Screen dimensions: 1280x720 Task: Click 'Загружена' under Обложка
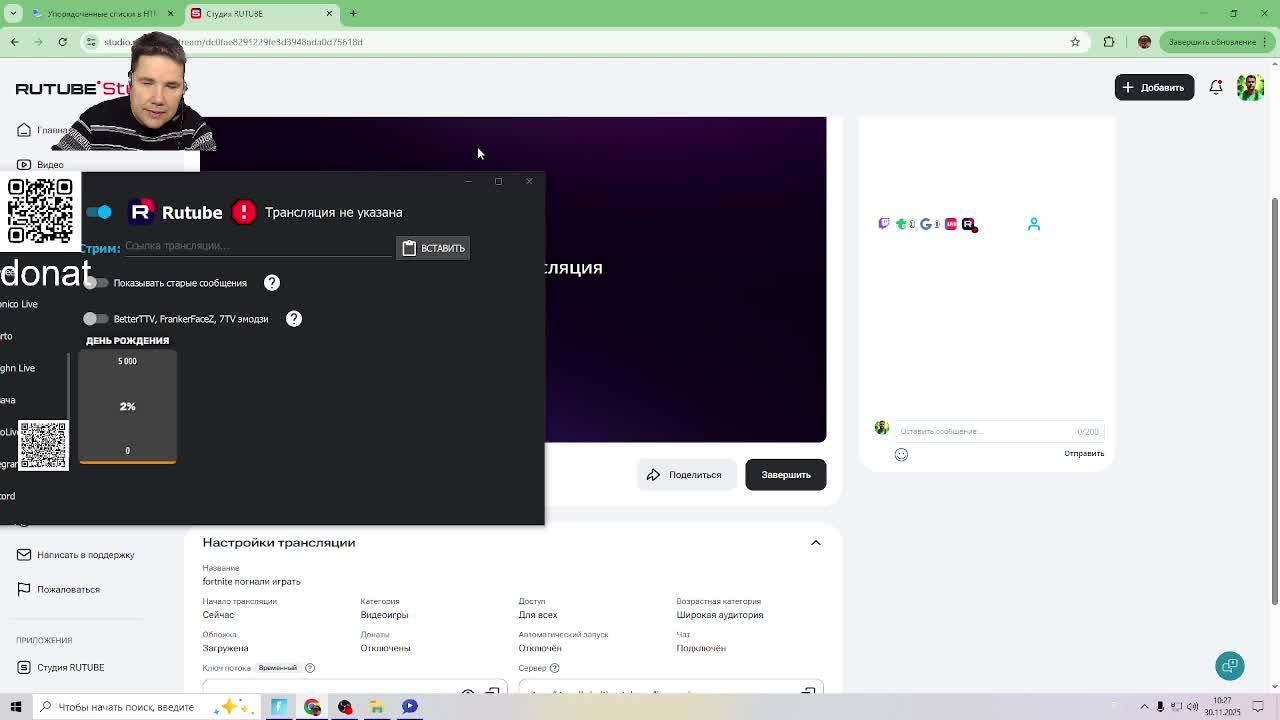point(225,648)
